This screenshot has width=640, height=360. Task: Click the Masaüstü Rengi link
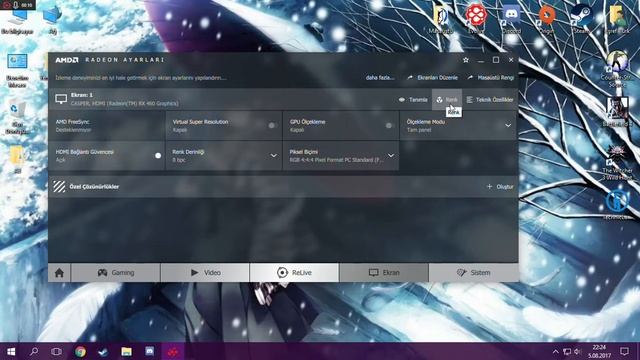pyautogui.click(x=491, y=78)
